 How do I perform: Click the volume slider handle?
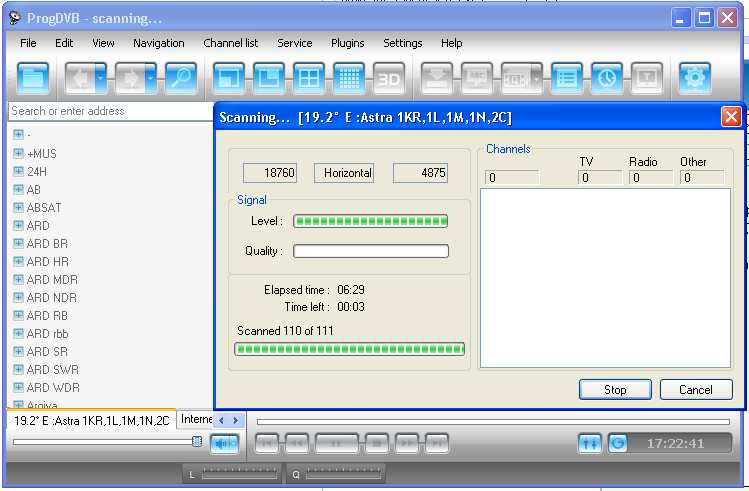coord(197,441)
